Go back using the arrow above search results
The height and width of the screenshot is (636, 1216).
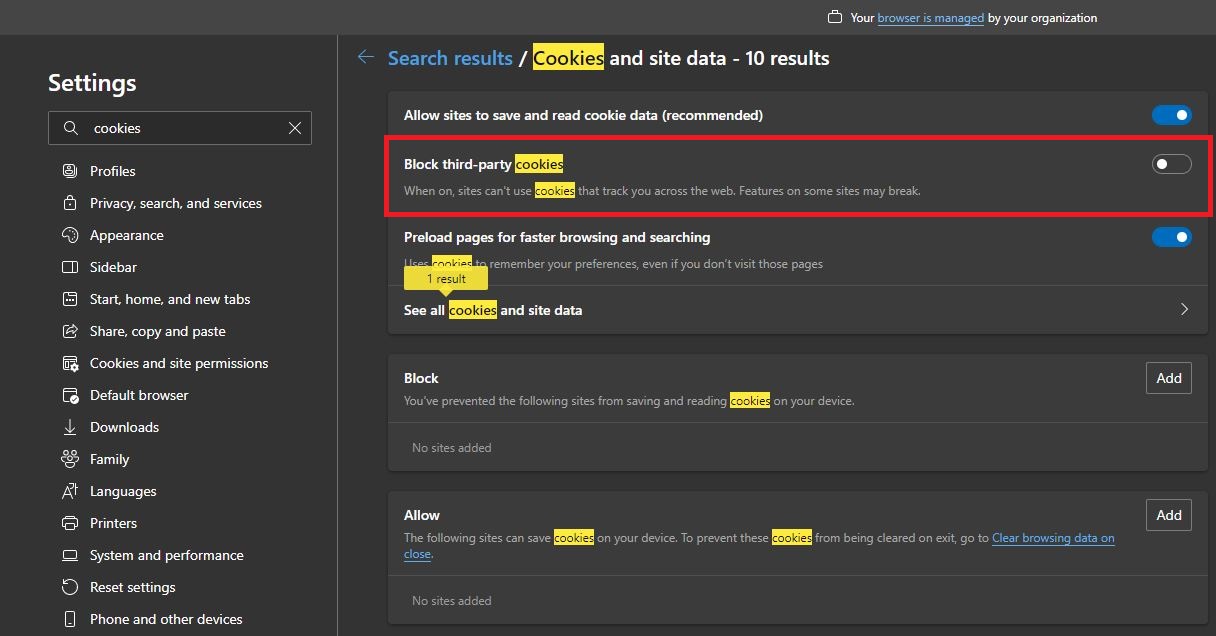pyautogui.click(x=366, y=57)
